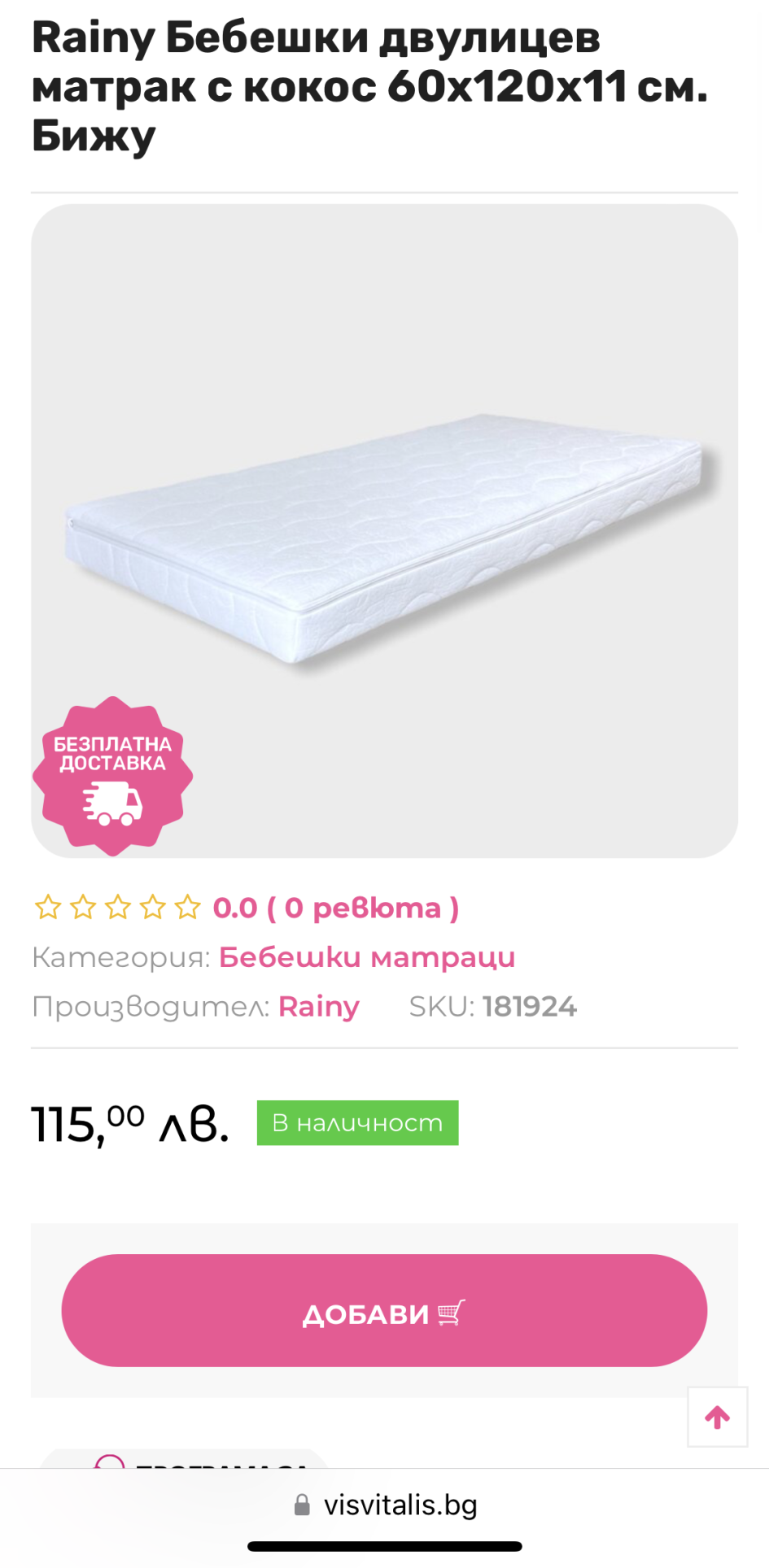
Task: Tap the padlock icon in address bar
Action: [302, 1505]
